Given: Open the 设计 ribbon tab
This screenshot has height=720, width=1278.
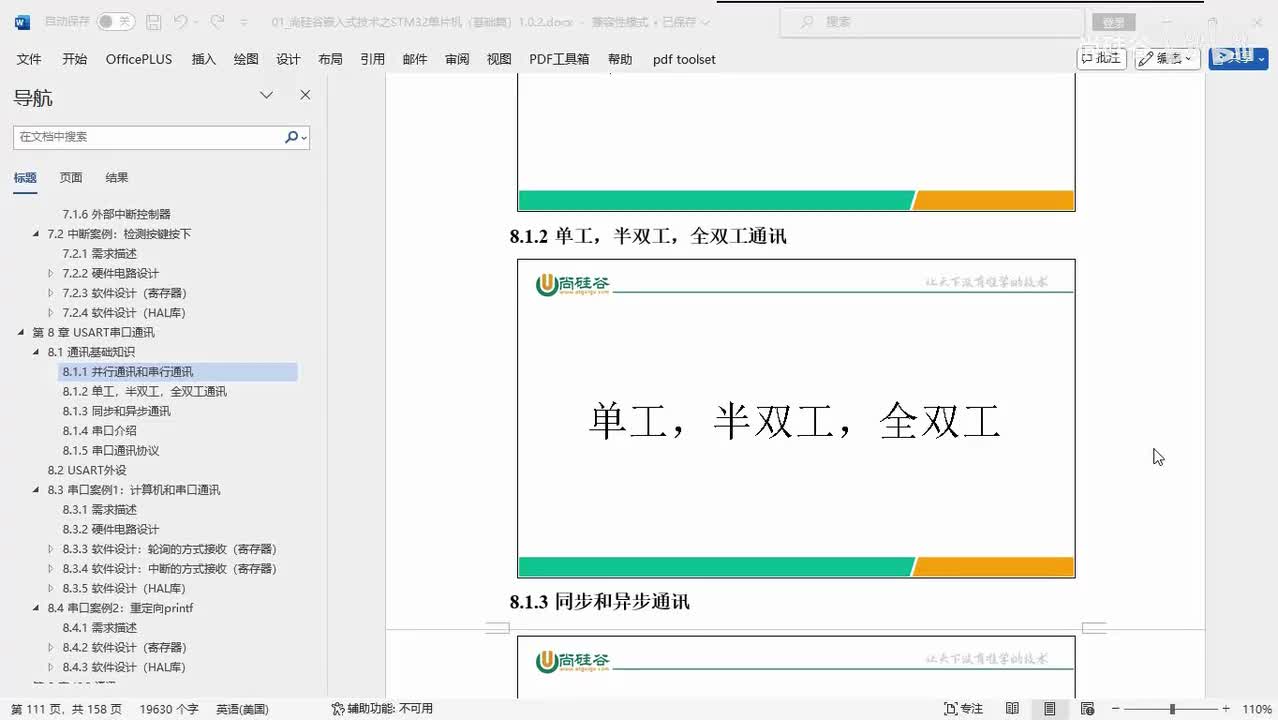Looking at the screenshot, I should 288,59.
